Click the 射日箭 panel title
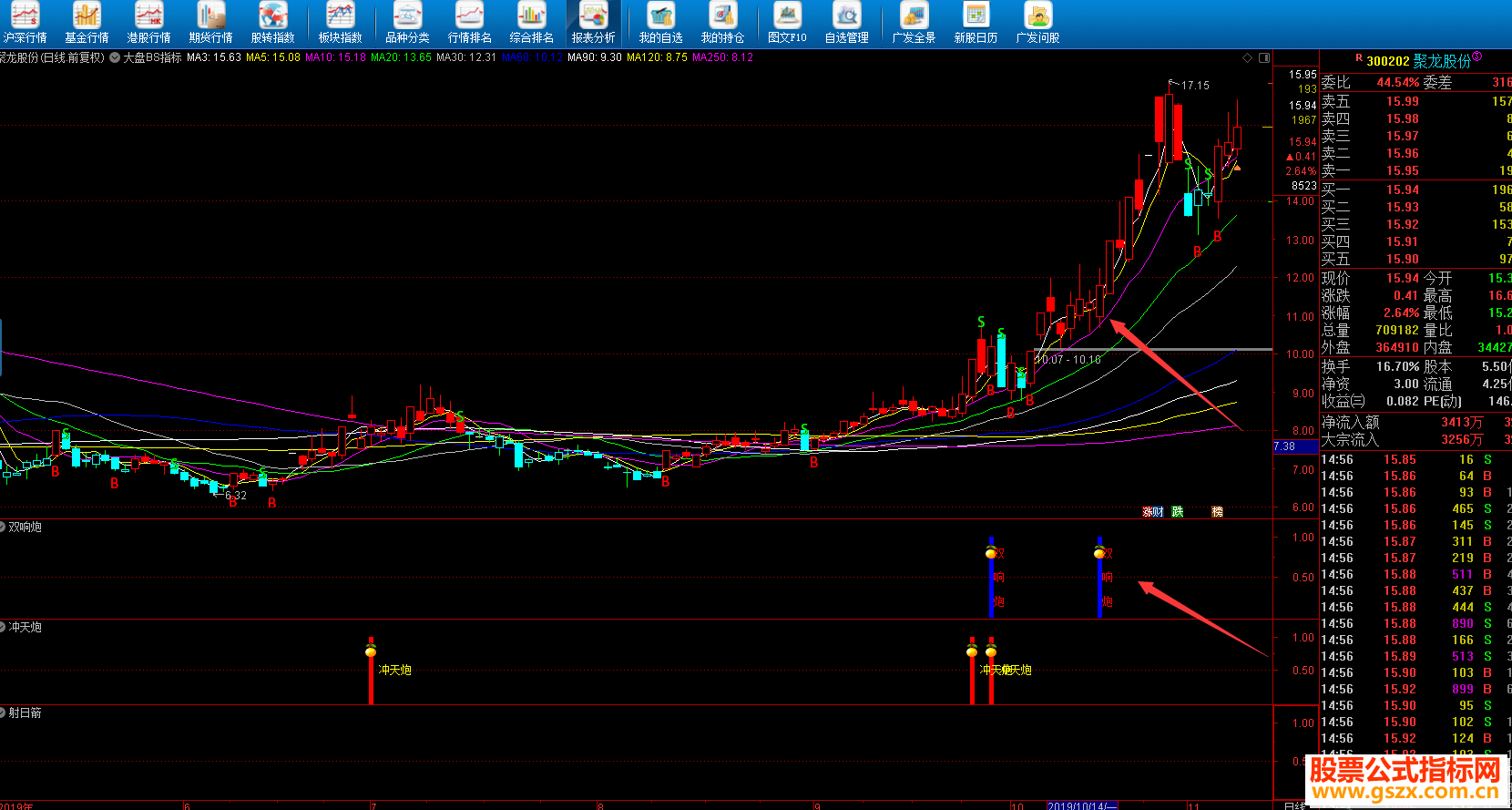 tap(25, 713)
